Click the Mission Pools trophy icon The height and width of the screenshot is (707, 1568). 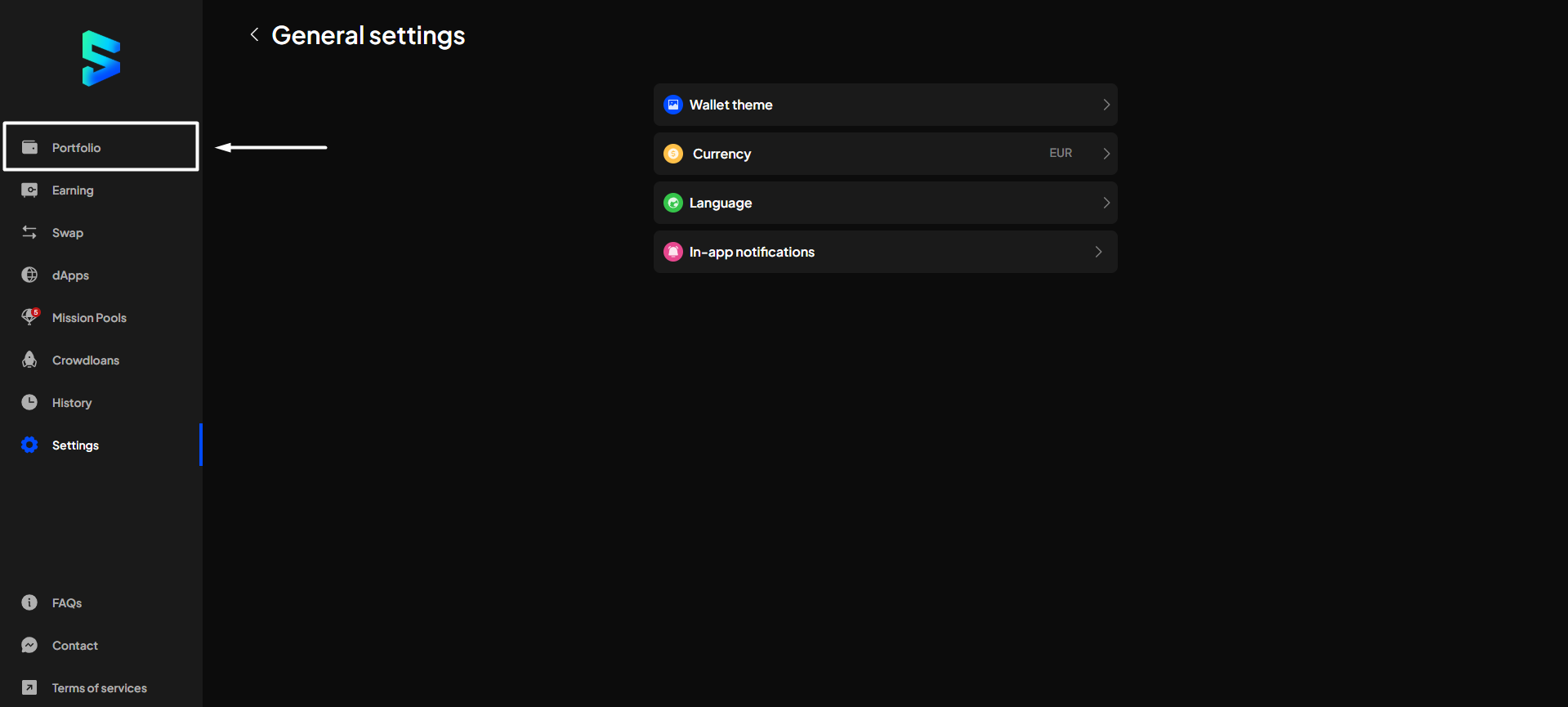click(x=29, y=317)
